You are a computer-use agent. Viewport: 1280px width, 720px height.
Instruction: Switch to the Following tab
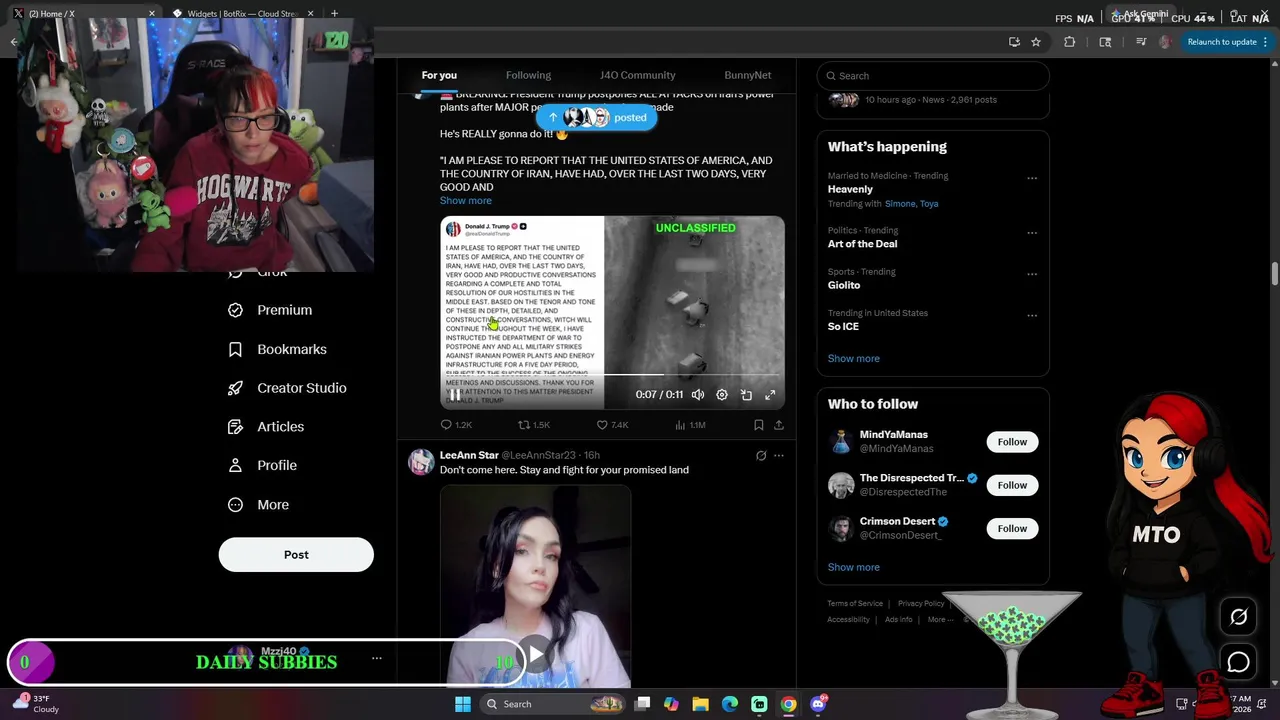[x=528, y=75]
